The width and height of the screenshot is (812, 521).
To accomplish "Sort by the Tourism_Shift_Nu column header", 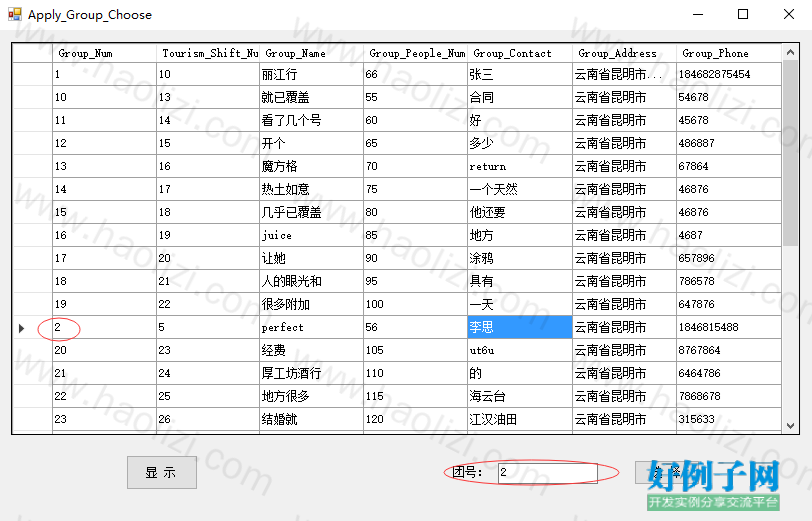I will [x=208, y=53].
